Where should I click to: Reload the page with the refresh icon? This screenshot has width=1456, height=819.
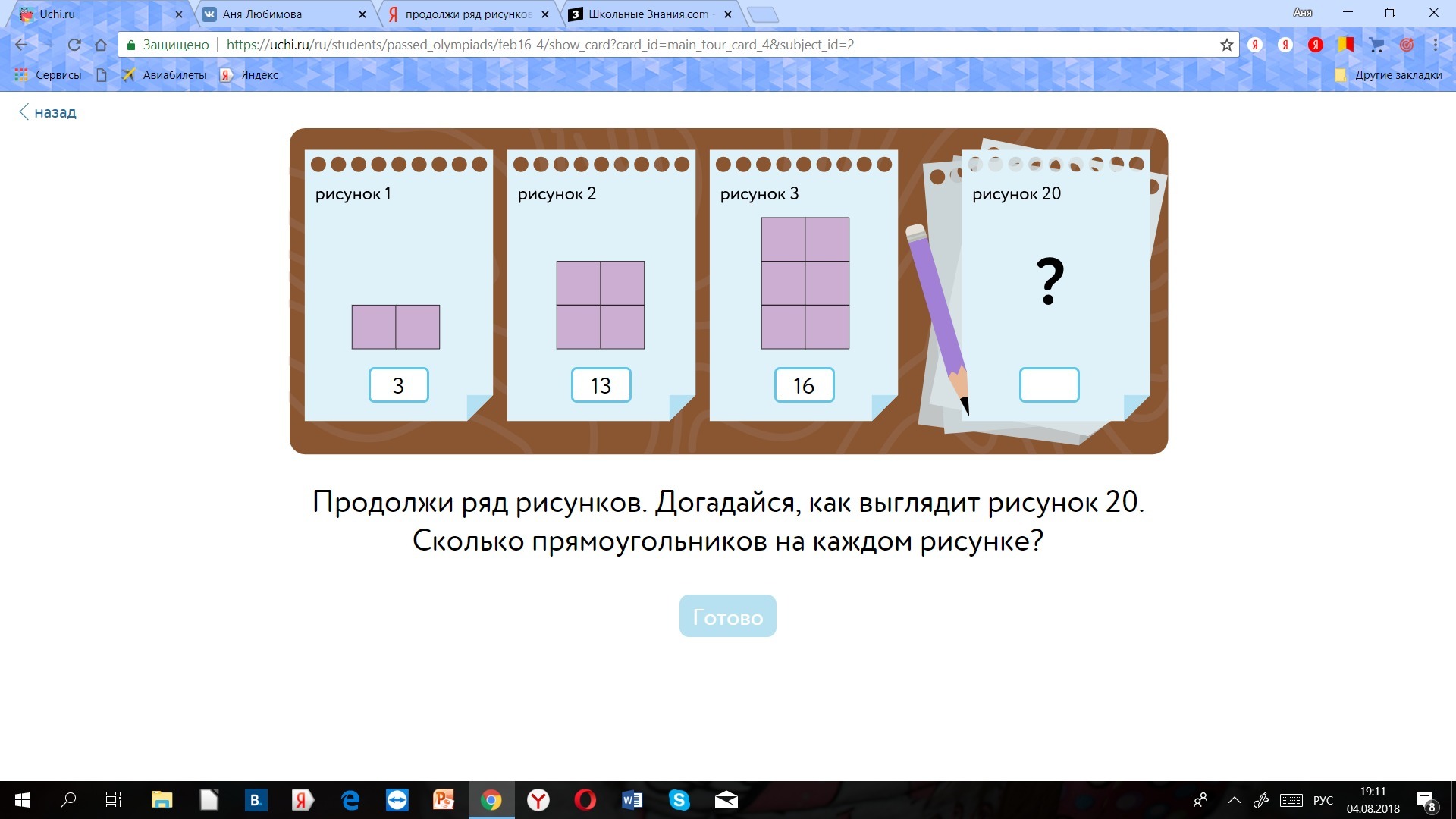tap(74, 45)
